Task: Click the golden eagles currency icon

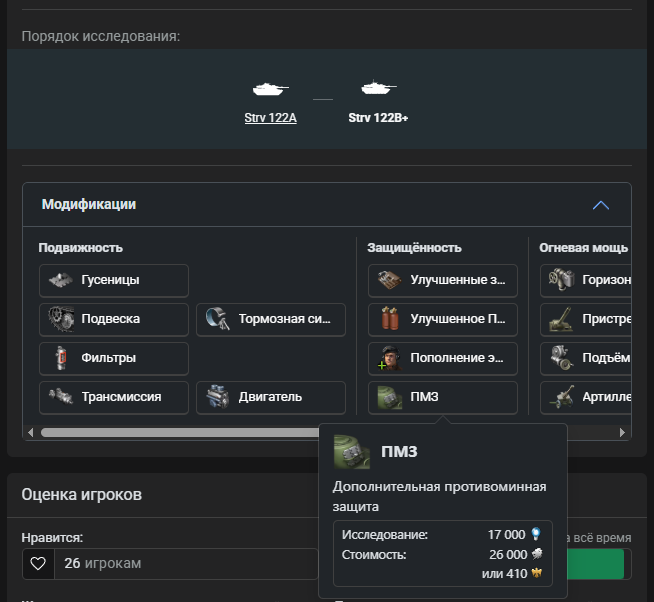Action: click(x=537, y=573)
